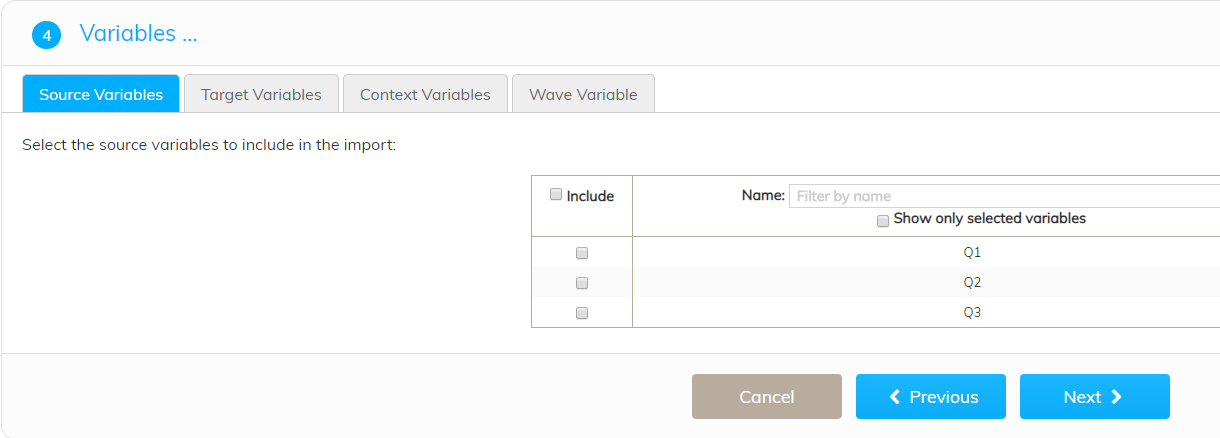
Task: Check the Include all checkbox in header
Action: point(556,195)
